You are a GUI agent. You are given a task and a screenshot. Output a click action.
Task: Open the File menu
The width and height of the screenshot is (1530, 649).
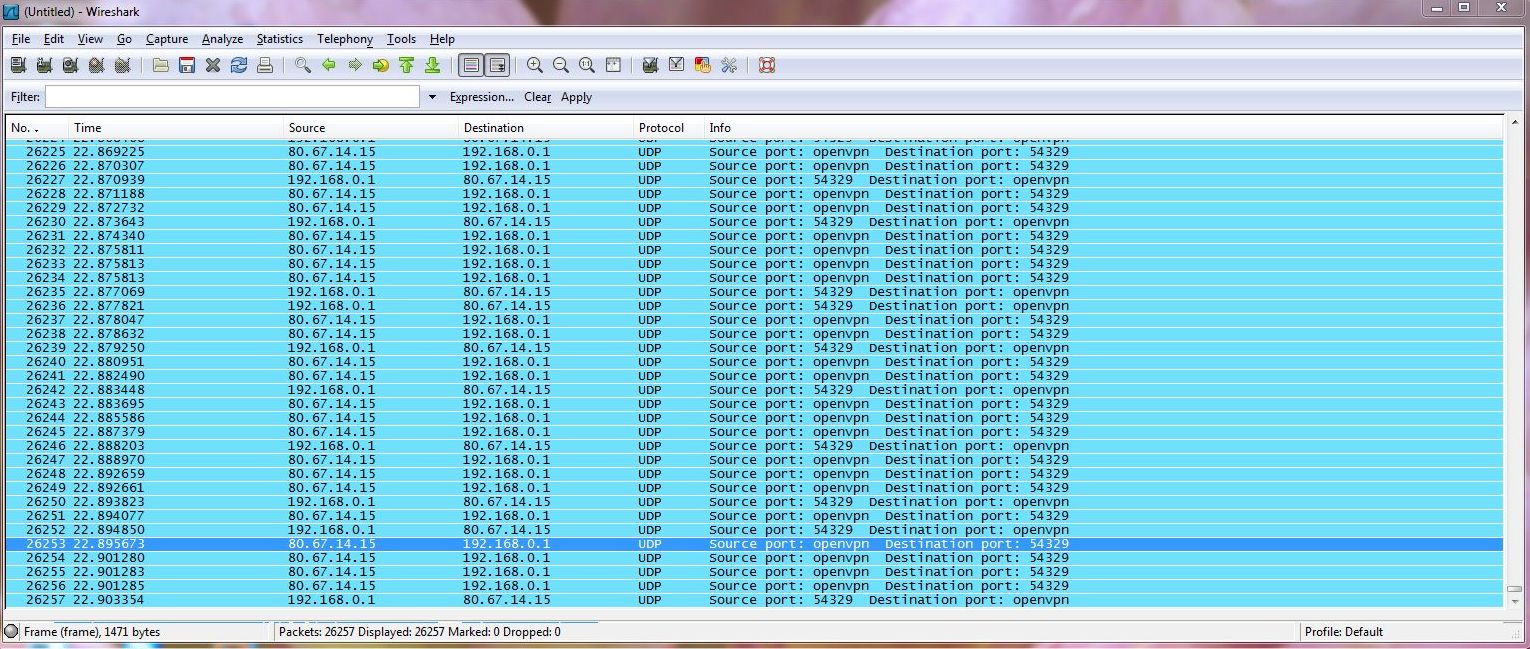pos(21,39)
